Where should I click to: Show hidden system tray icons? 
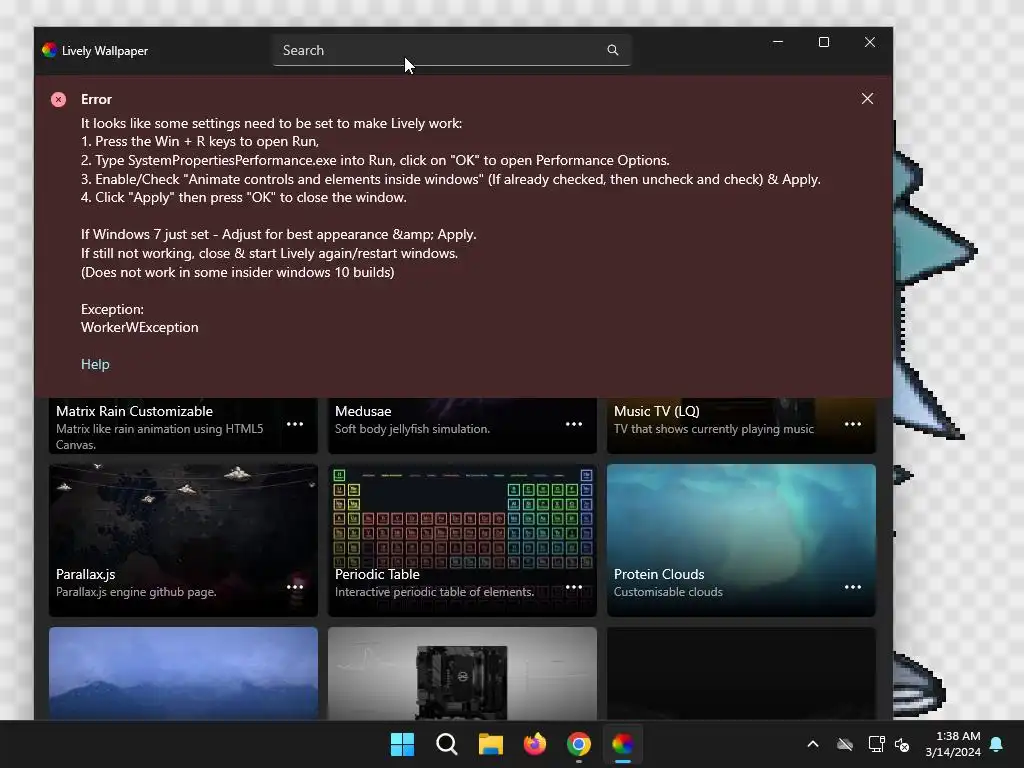tap(813, 744)
